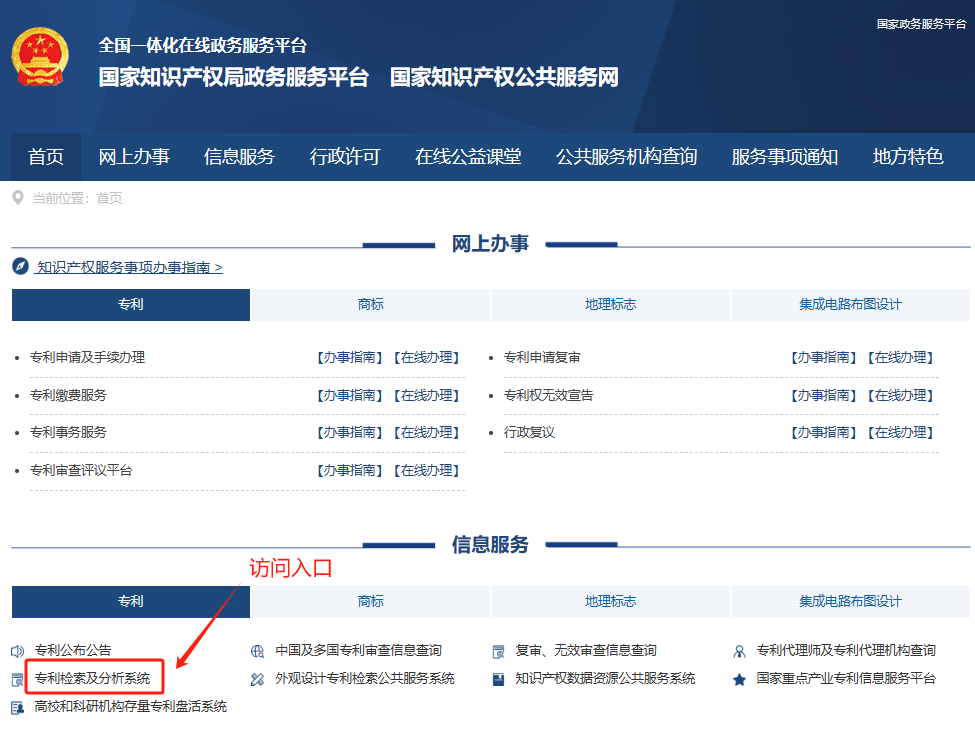Open 中国及多国专利审查信息查询 link
Screen dimensions: 975x732
coord(359,651)
